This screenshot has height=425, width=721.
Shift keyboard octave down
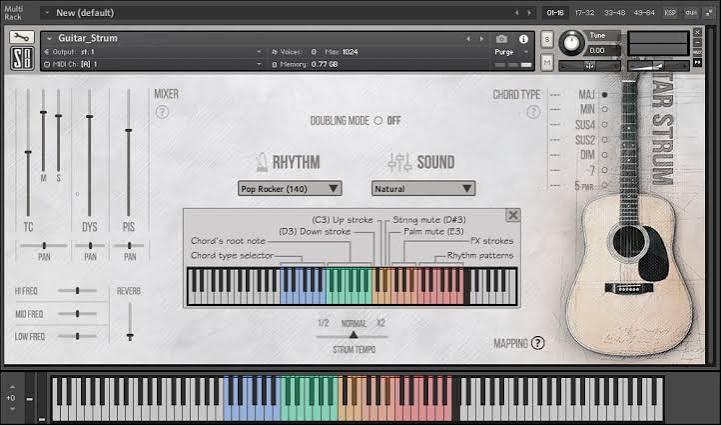12,408
